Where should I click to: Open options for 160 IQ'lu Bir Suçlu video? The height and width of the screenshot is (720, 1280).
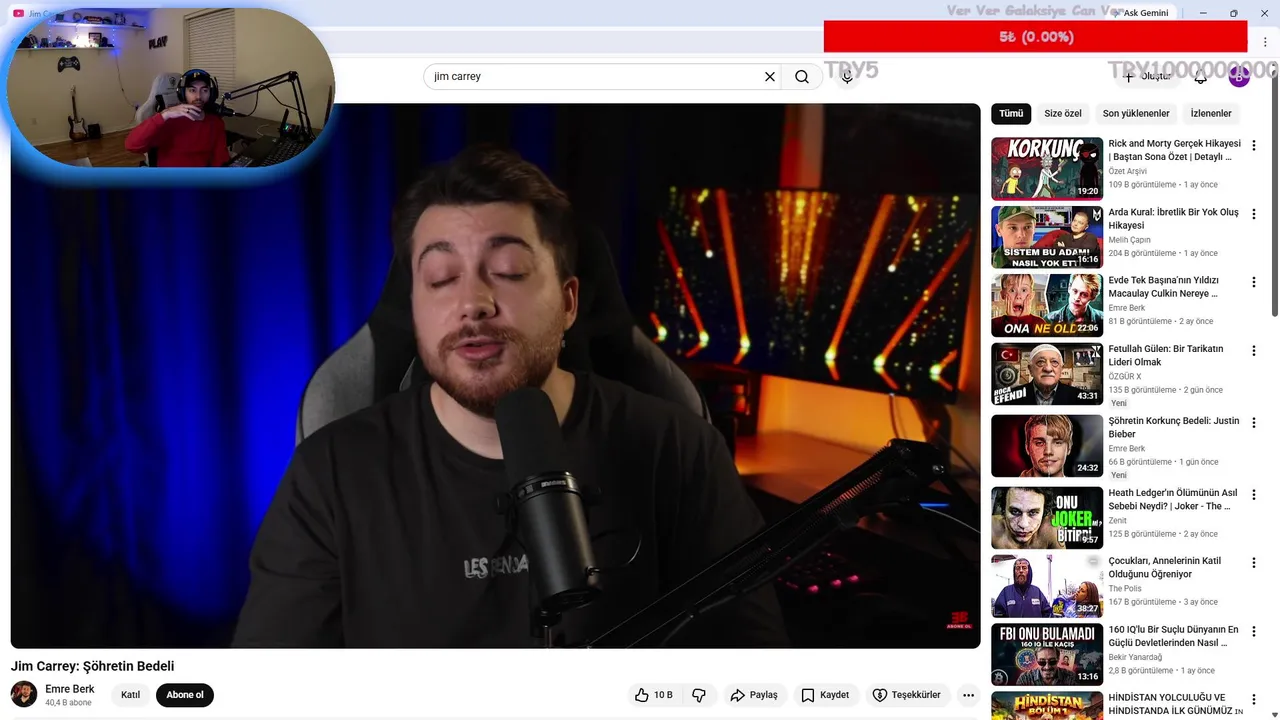click(x=1254, y=631)
